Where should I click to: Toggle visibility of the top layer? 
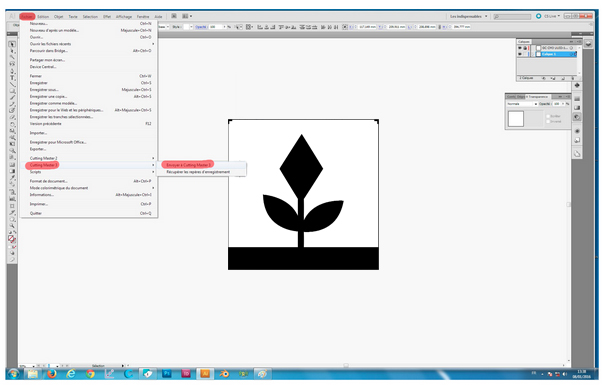click(520, 48)
